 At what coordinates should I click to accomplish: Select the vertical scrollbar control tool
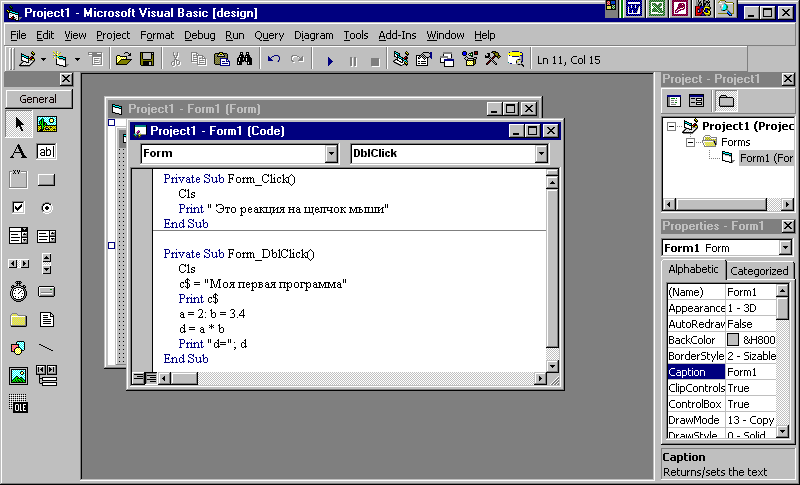tap(46, 264)
